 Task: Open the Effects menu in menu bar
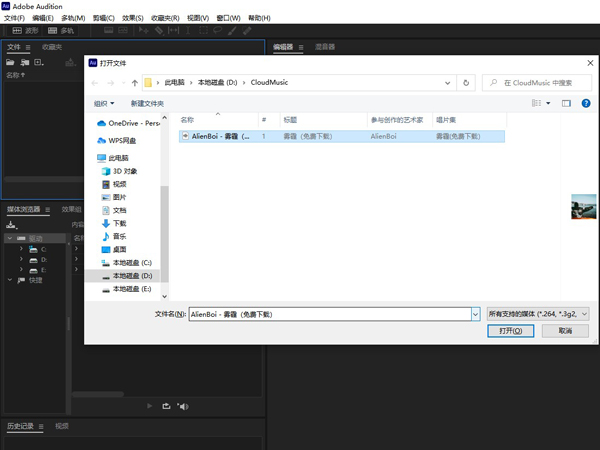133,18
